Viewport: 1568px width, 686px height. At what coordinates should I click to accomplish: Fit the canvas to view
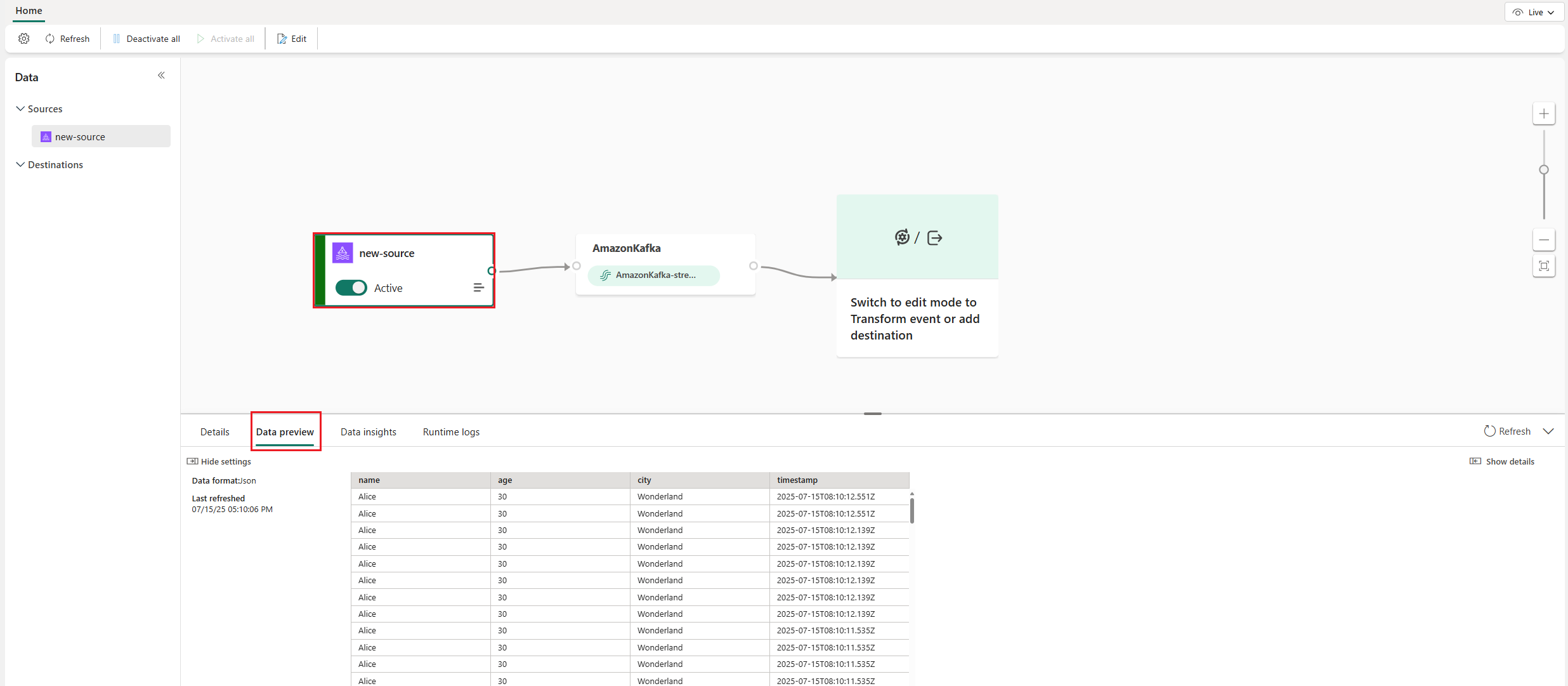coord(1544,266)
